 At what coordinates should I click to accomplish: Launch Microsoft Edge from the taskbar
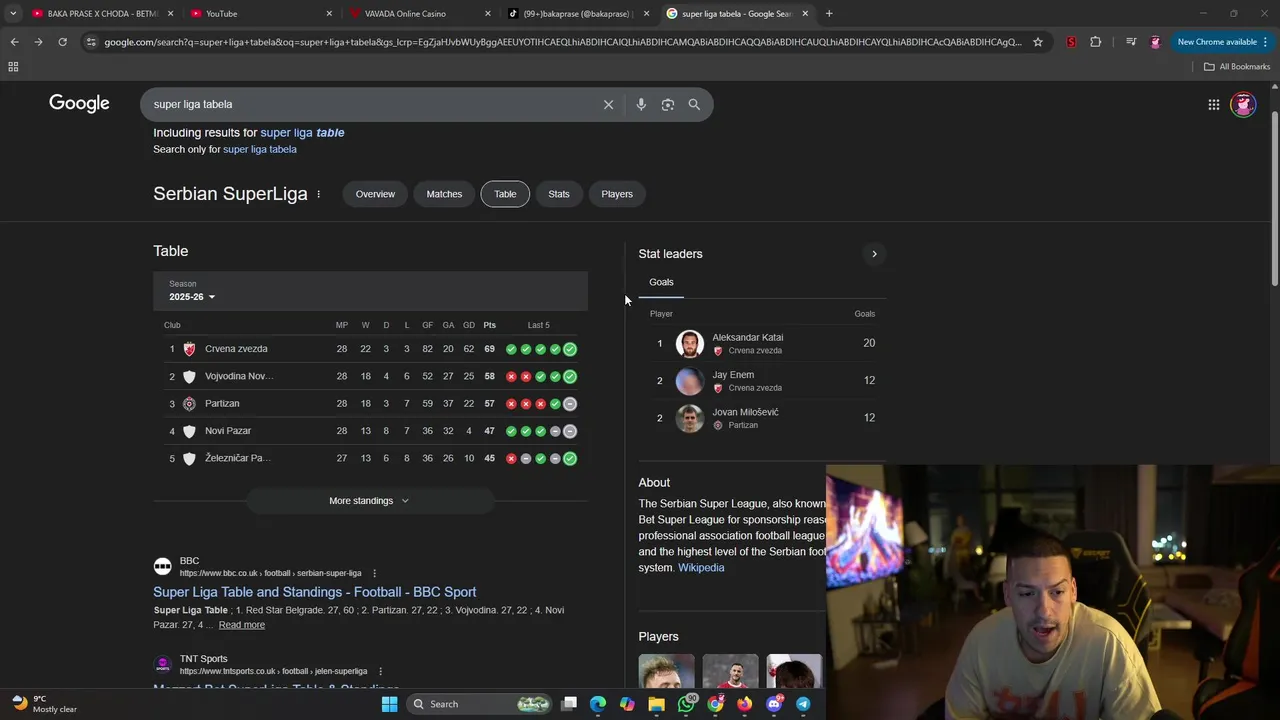(x=598, y=704)
